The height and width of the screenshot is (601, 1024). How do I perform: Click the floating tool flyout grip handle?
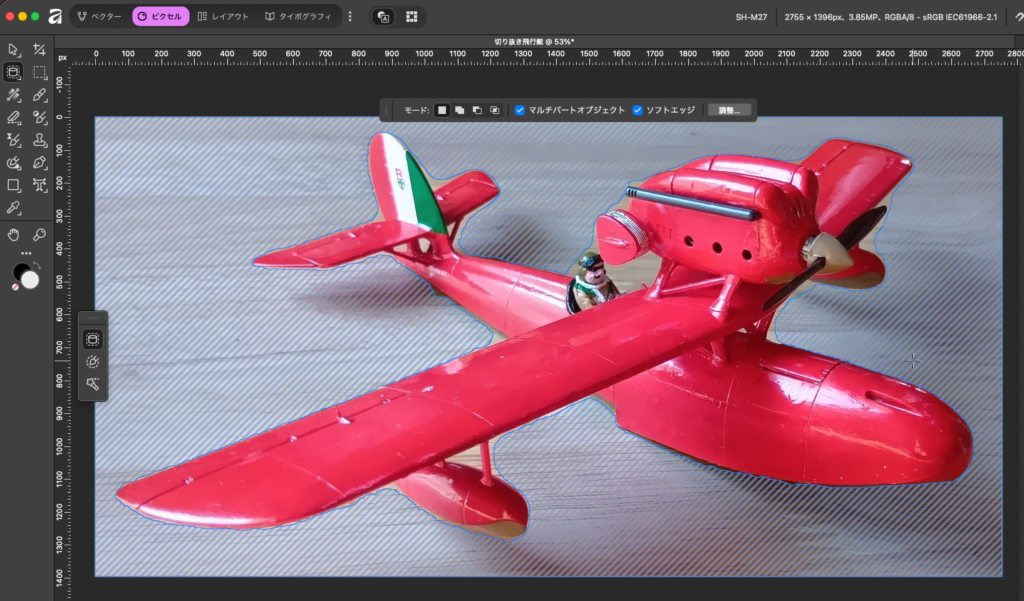(93, 317)
